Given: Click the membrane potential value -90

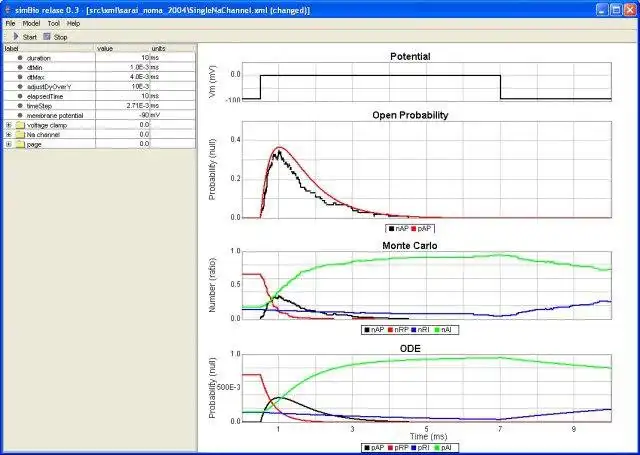Looking at the screenshot, I should click(x=123, y=115).
